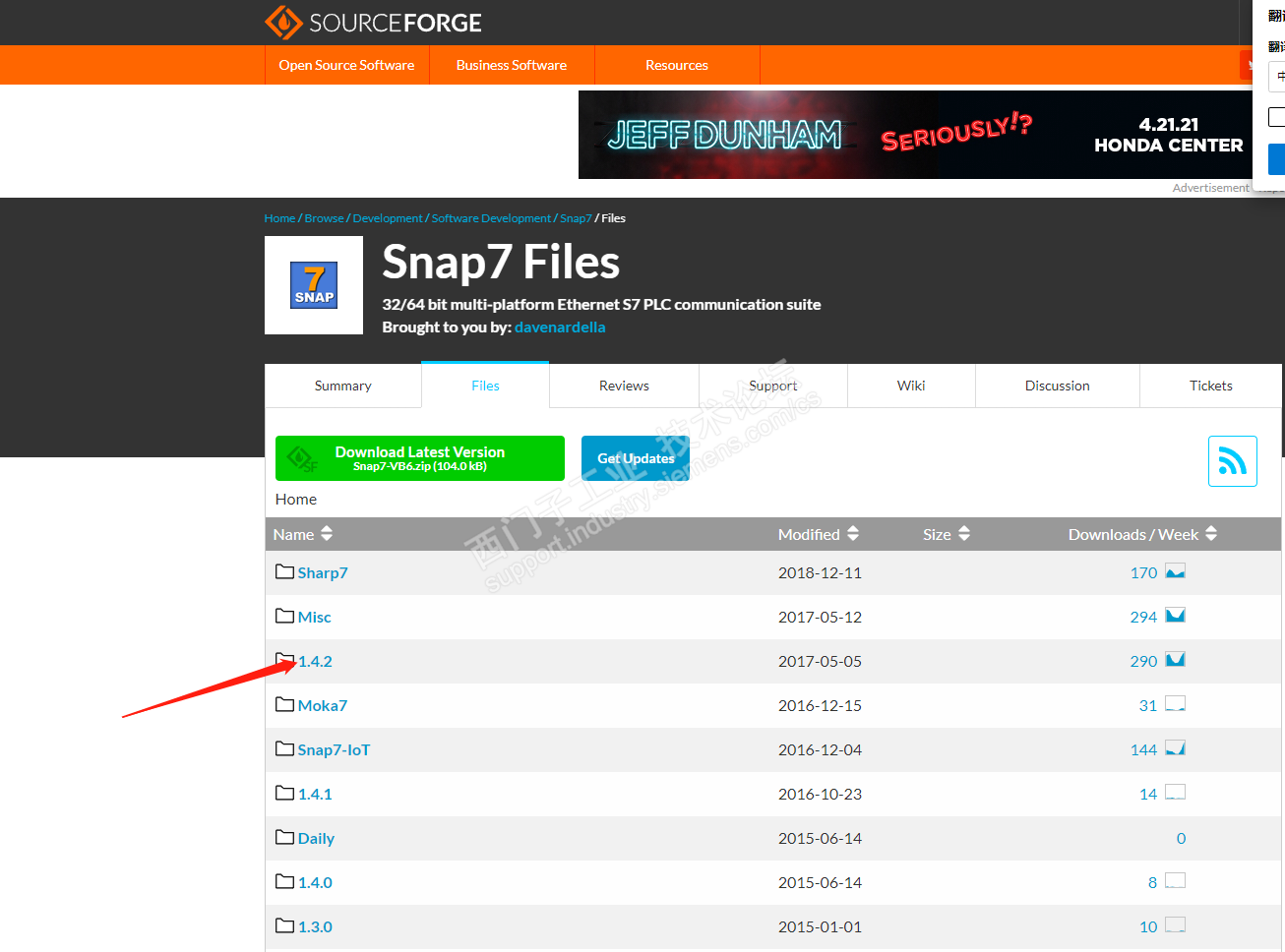Click the folder icon beside Daily

click(x=285, y=837)
